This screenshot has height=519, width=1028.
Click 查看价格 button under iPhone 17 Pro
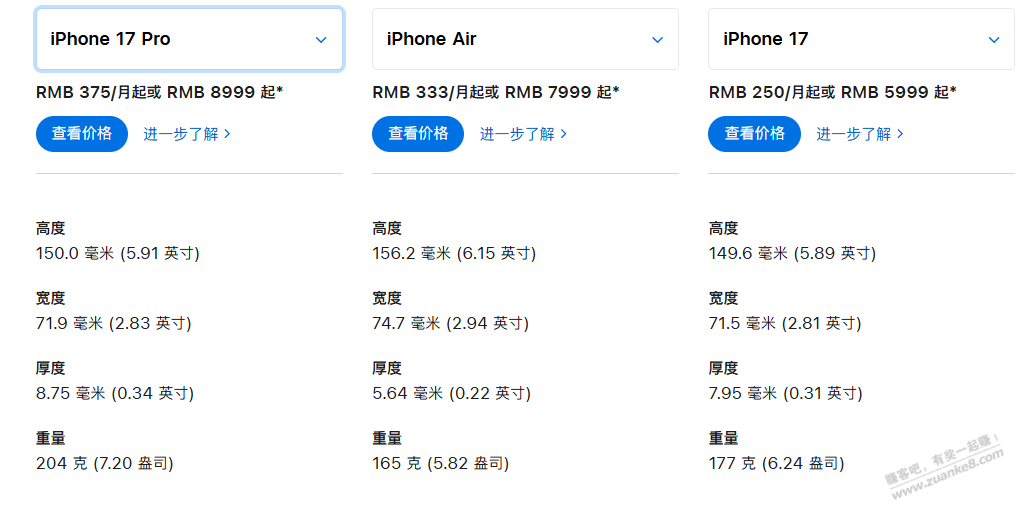pos(82,134)
